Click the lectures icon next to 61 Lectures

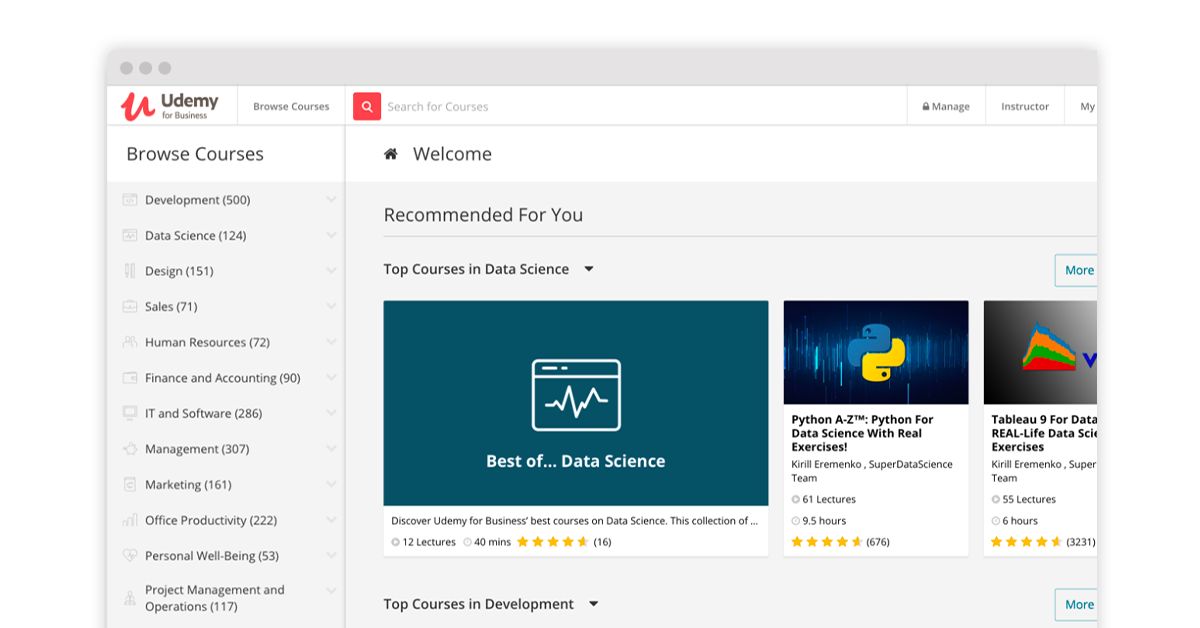point(796,499)
